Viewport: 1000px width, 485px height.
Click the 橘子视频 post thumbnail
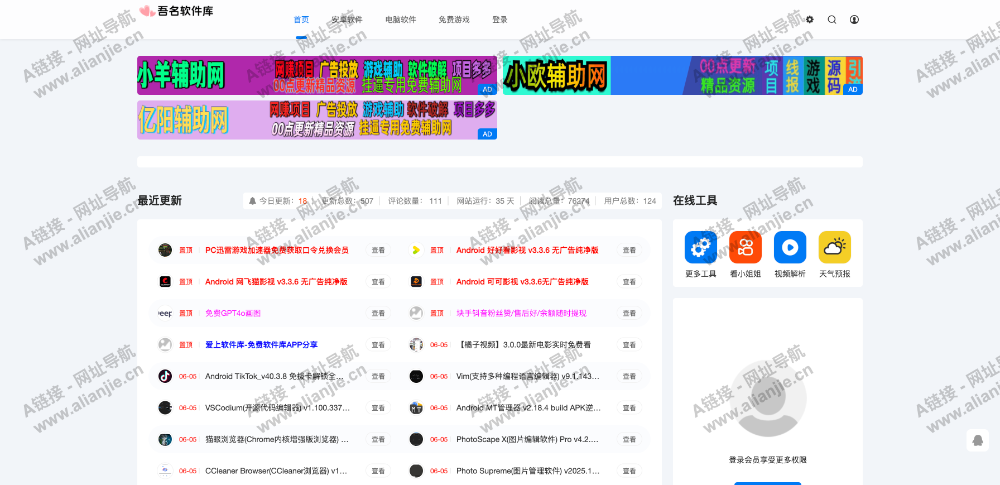click(416, 345)
